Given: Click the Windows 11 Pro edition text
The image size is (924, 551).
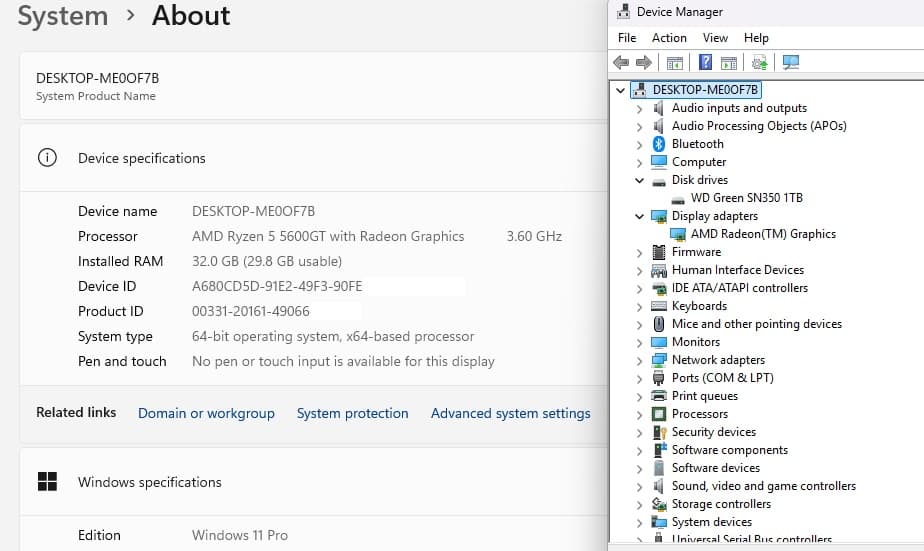Looking at the screenshot, I should click(x=240, y=535).
